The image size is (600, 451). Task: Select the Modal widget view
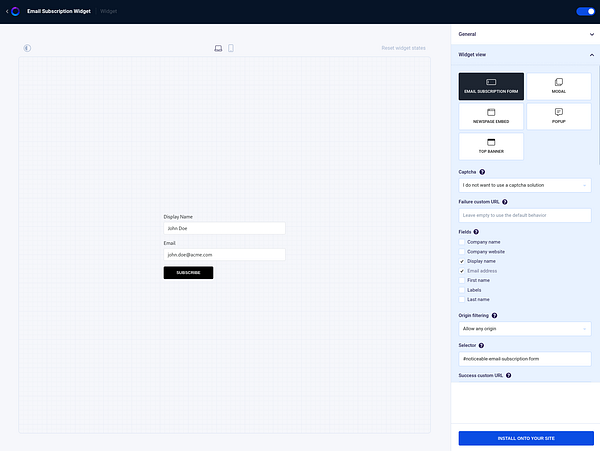point(559,86)
